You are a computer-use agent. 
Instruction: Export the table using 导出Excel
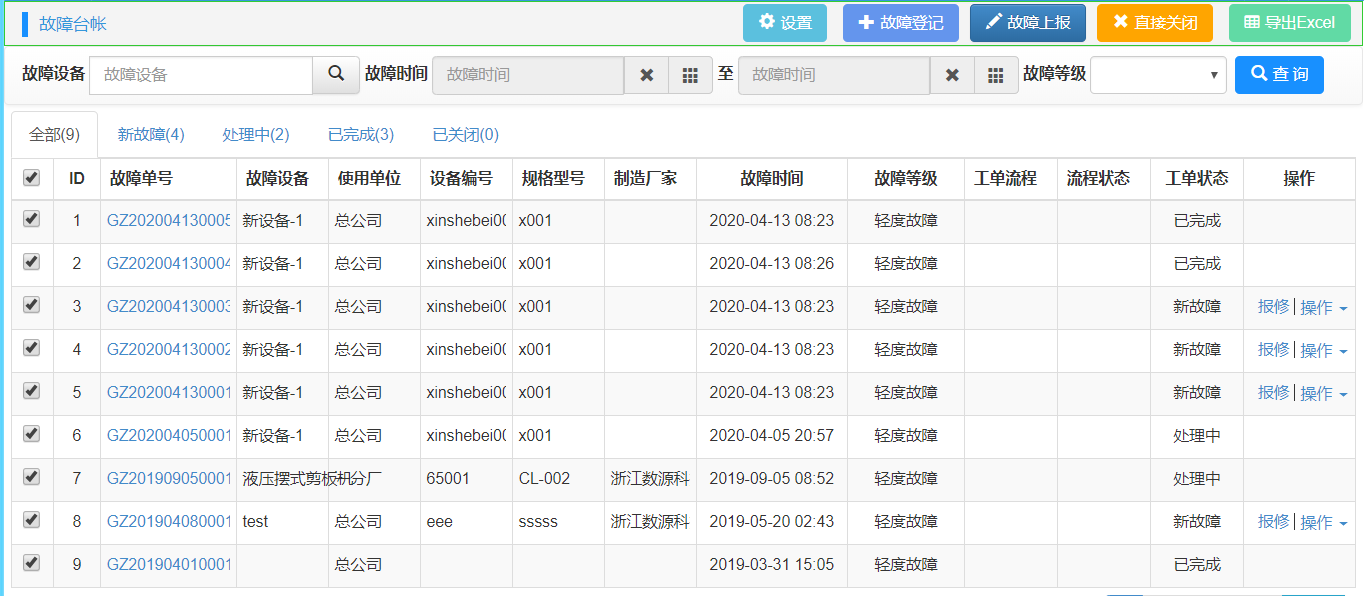click(x=1288, y=23)
